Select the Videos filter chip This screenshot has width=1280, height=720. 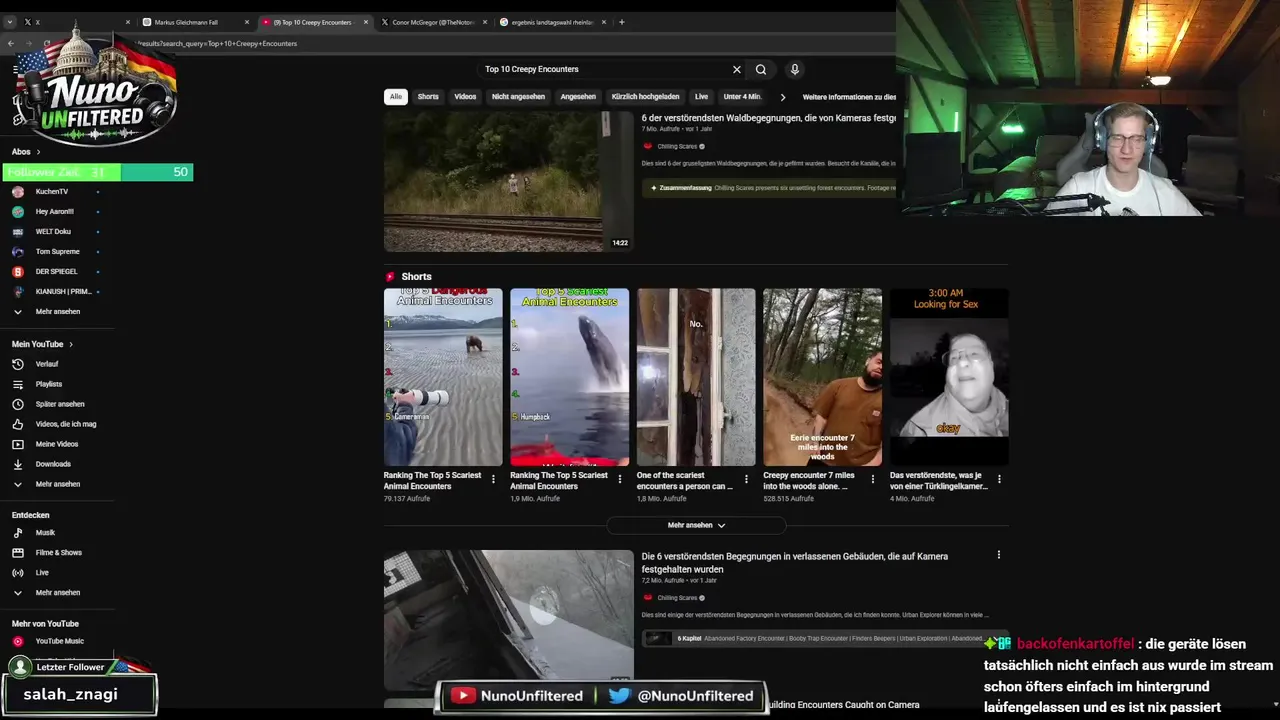pyautogui.click(x=465, y=97)
